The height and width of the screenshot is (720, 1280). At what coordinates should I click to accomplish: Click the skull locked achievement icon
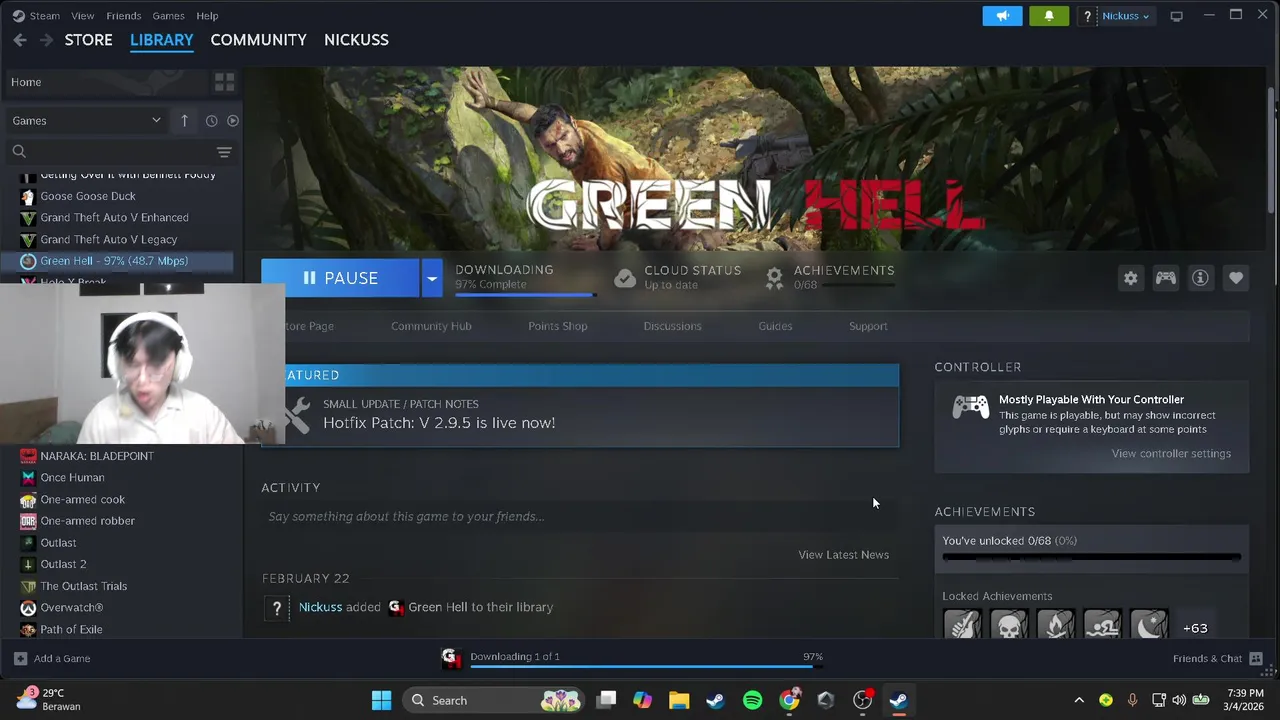1009,626
